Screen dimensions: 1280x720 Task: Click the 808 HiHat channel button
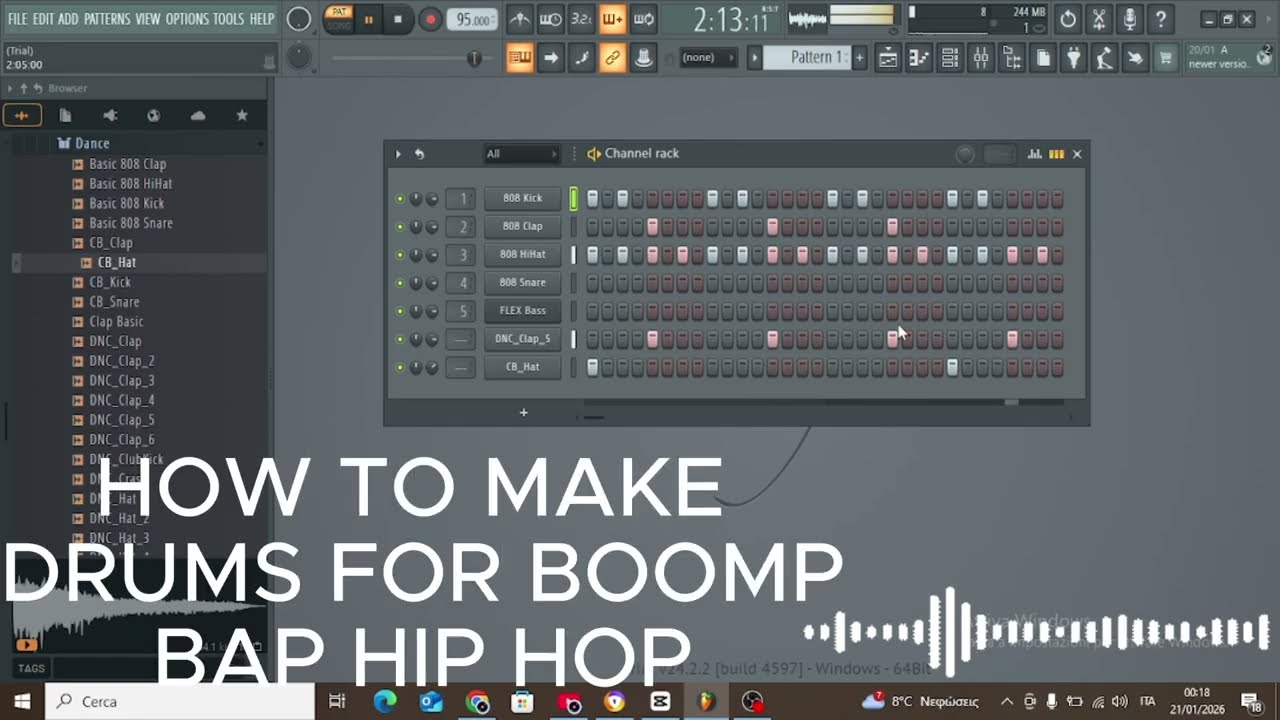point(522,255)
